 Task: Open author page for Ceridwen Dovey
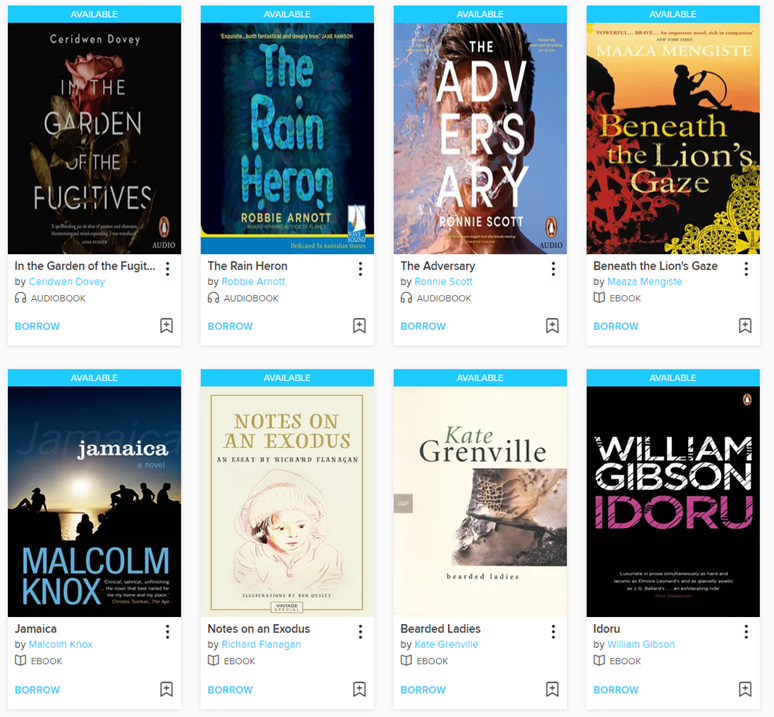[67, 281]
